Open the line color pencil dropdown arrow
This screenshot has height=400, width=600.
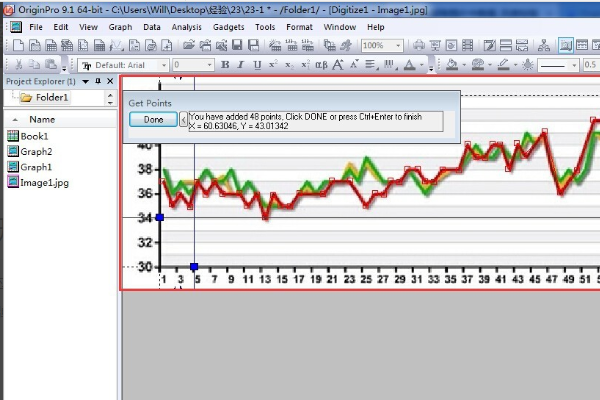point(515,65)
